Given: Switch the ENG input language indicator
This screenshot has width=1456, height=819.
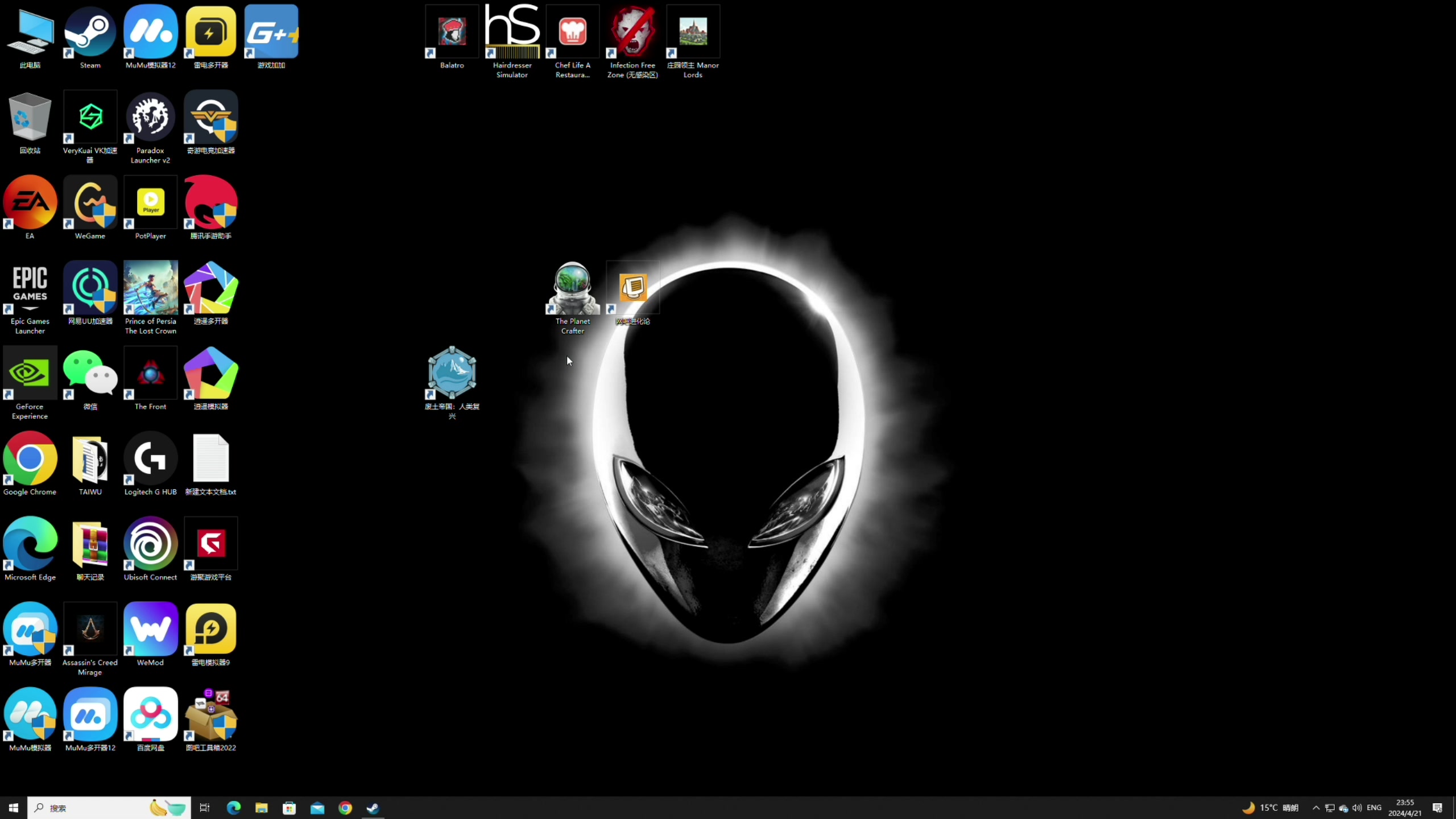Looking at the screenshot, I should click(1374, 808).
